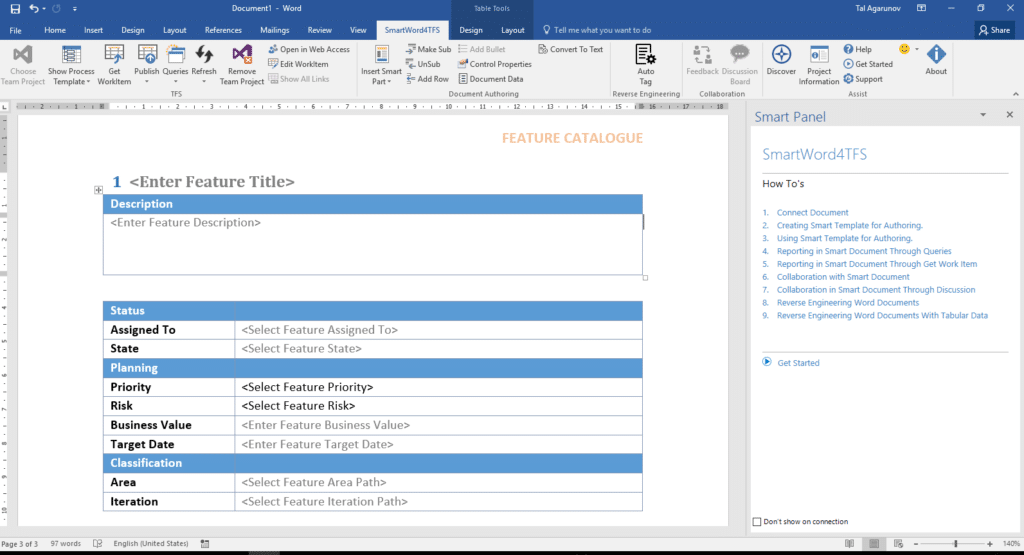Open Project Information
Viewport: 1024px width, 555px height.
tap(819, 65)
